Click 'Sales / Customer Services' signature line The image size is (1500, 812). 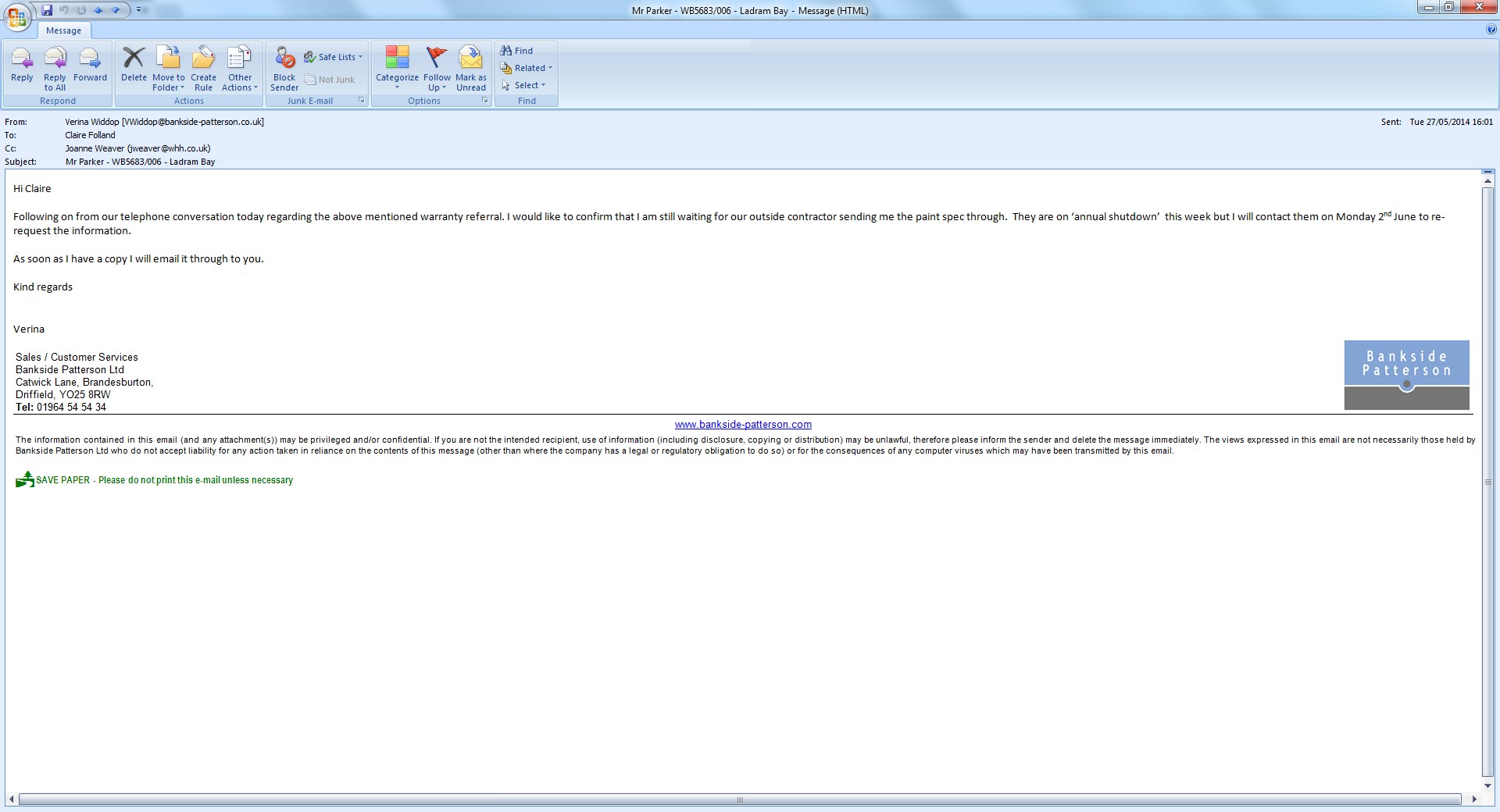[x=77, y=357]
